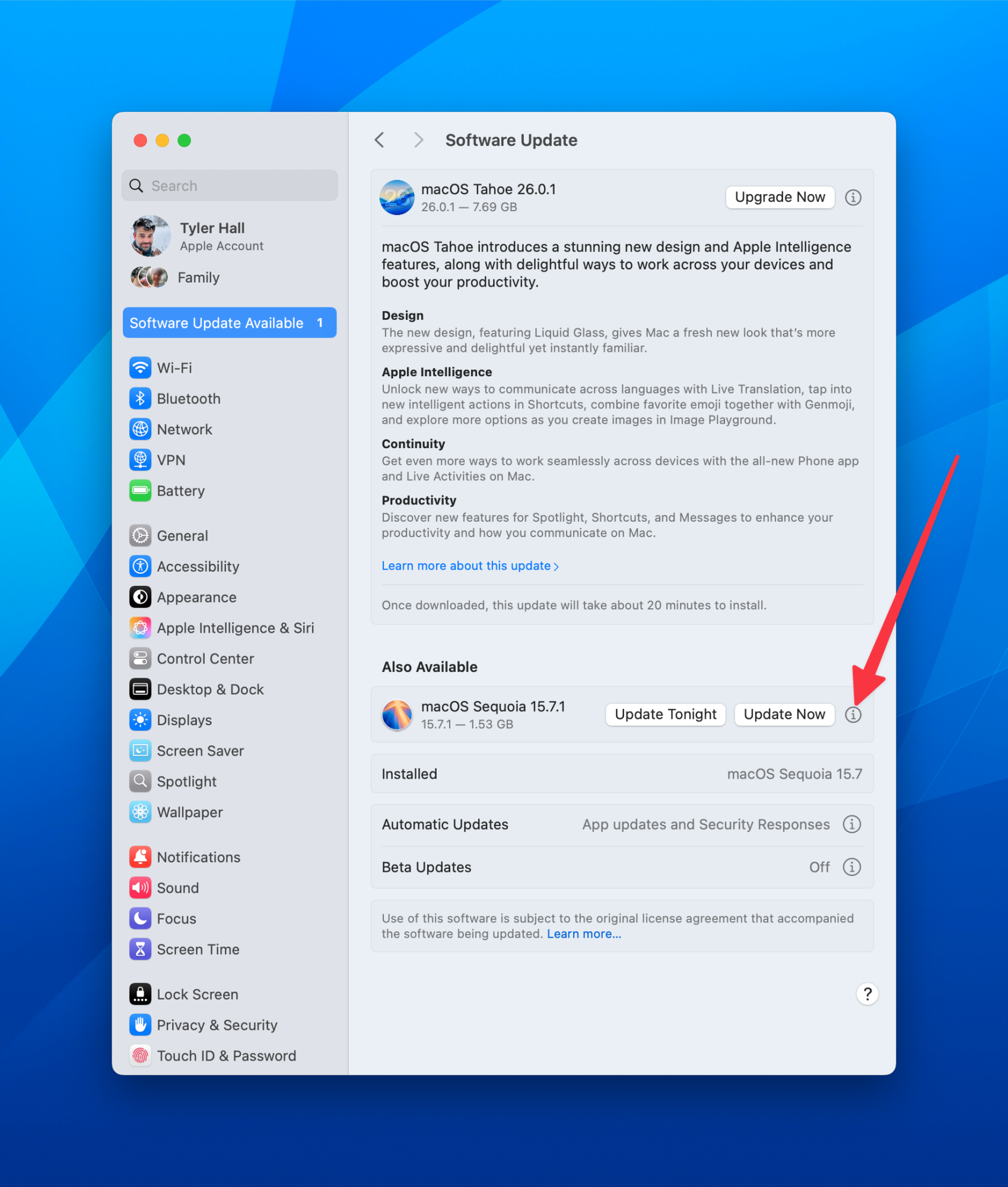
Task: Select the Network globe icon
Action: pyautogui.click(x=140, y=430)
